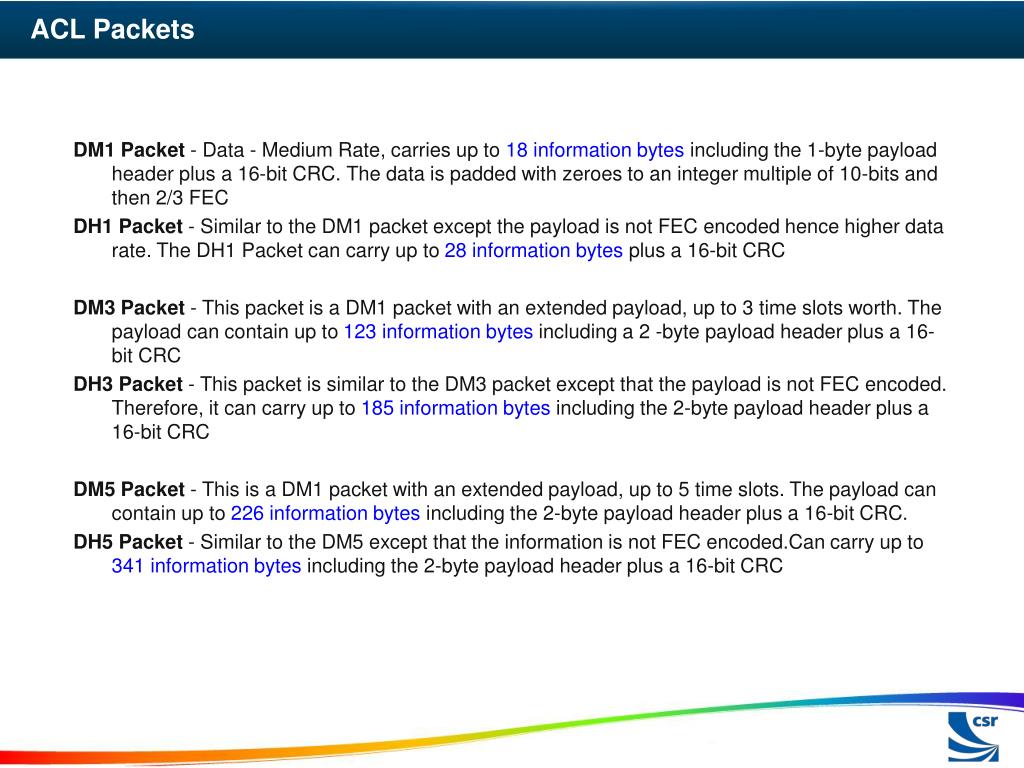Screen dimensions: 1024x768
Task: Open the 185 information bytes link
Action: [456, 408]
